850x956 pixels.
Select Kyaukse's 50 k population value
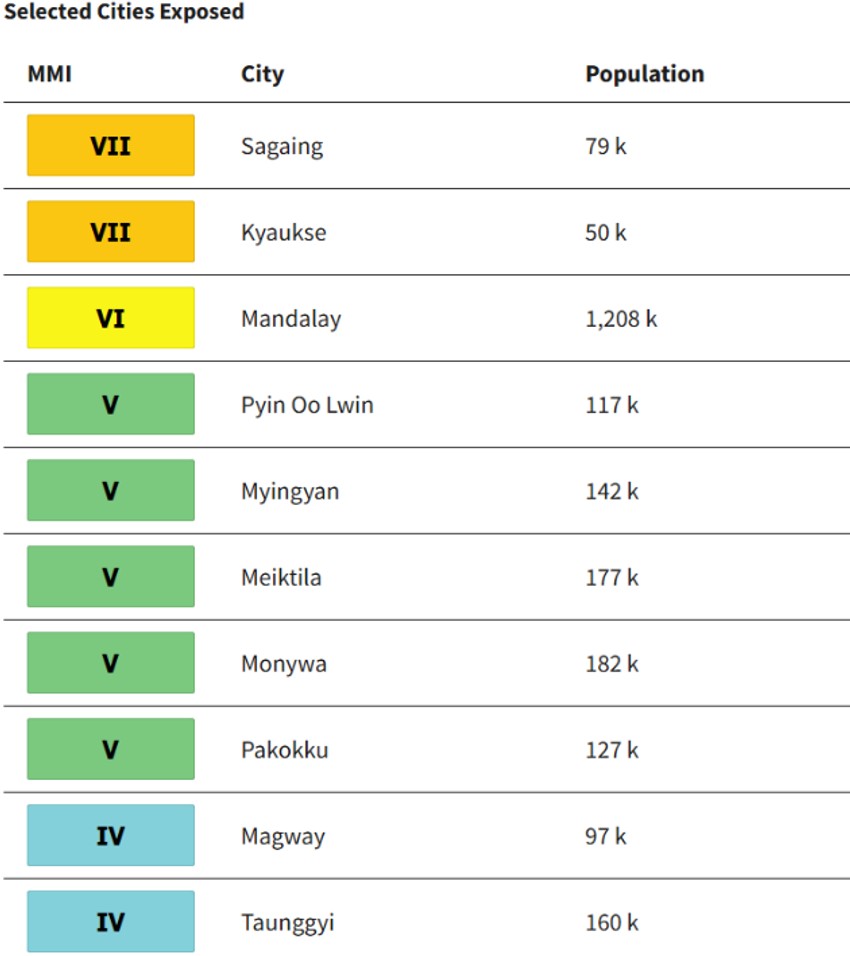click(606, 233)
